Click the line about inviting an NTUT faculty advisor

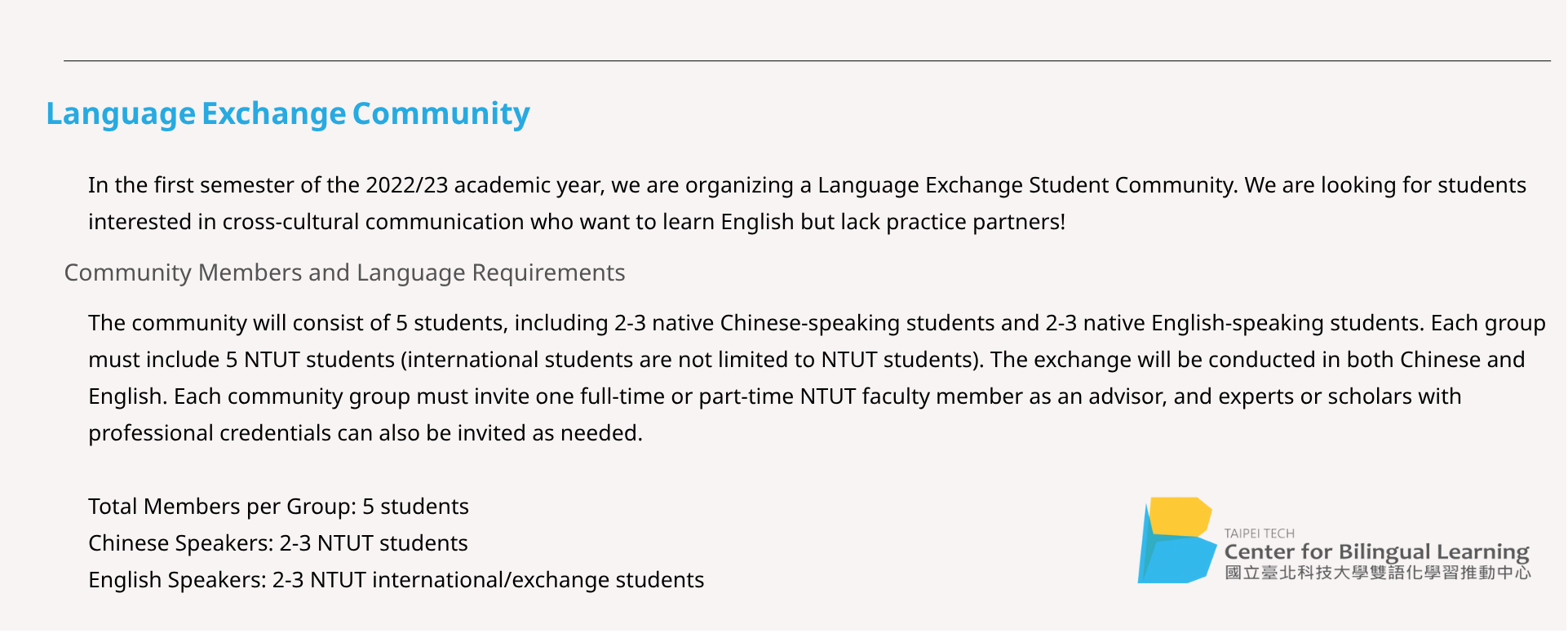click(775, 396)
